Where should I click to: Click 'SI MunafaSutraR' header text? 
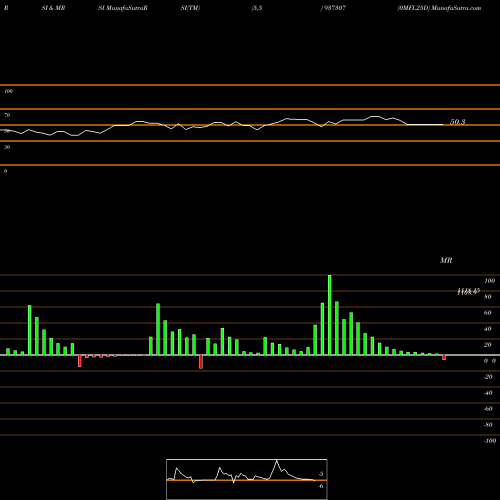(123, 8)
